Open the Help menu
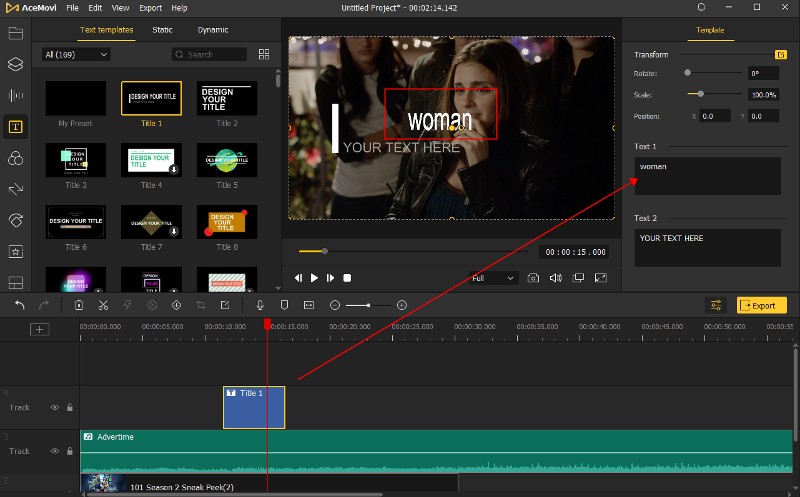Screen dimensions: 800x497 coord(179,8)
